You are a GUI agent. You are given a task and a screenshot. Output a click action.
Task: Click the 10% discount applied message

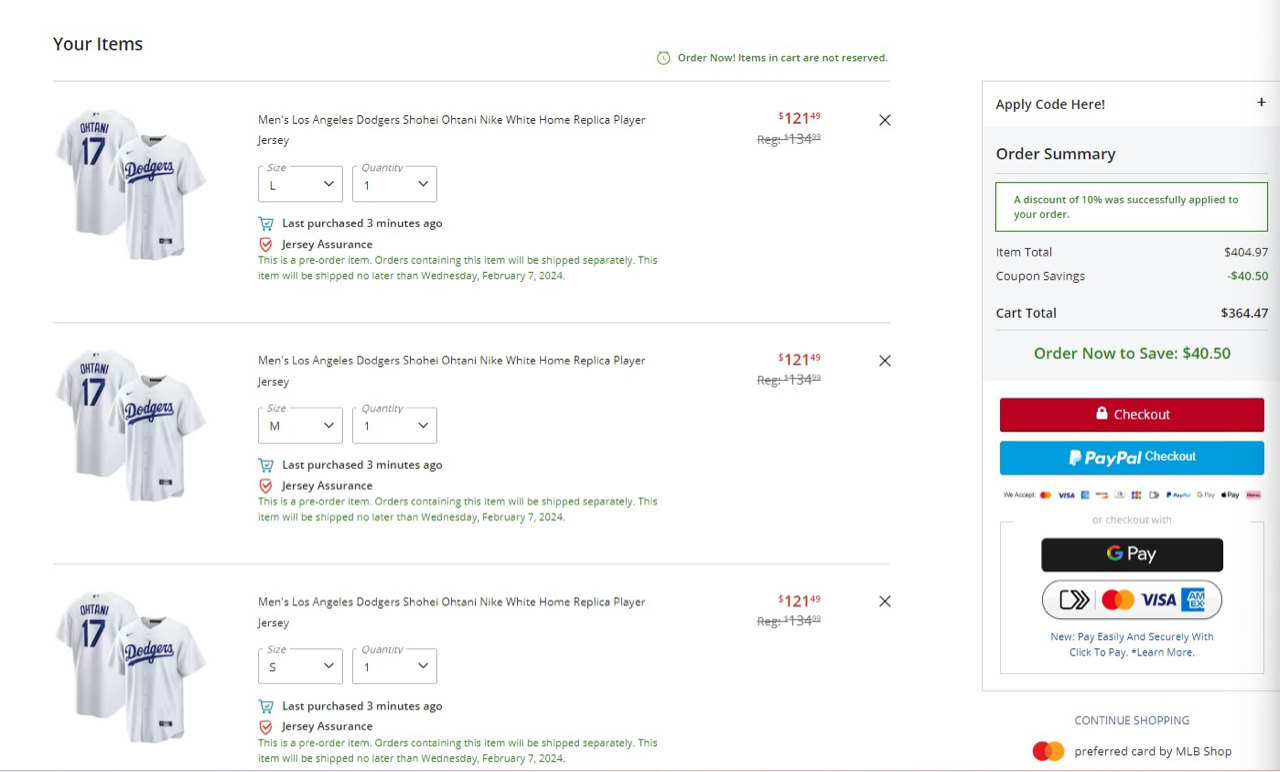1132,206
